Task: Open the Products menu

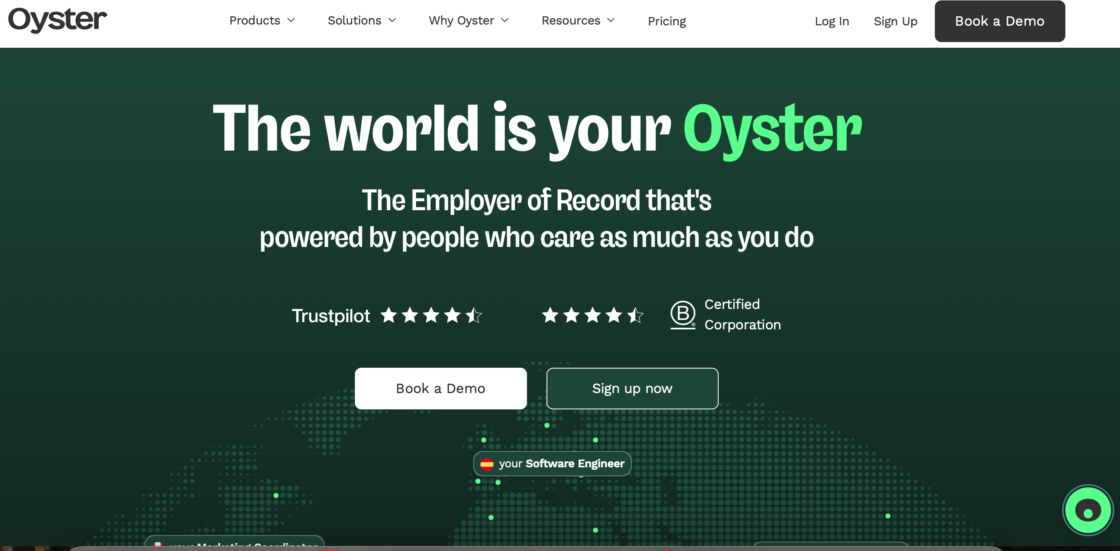Action: [x=261, y=21]
